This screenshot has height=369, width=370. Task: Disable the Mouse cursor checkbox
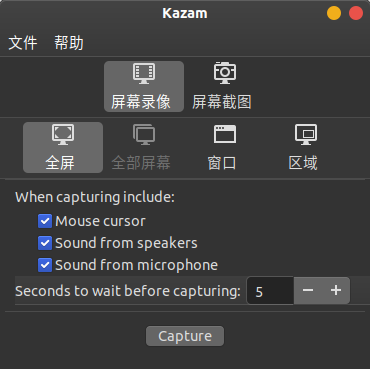point(45,221)
